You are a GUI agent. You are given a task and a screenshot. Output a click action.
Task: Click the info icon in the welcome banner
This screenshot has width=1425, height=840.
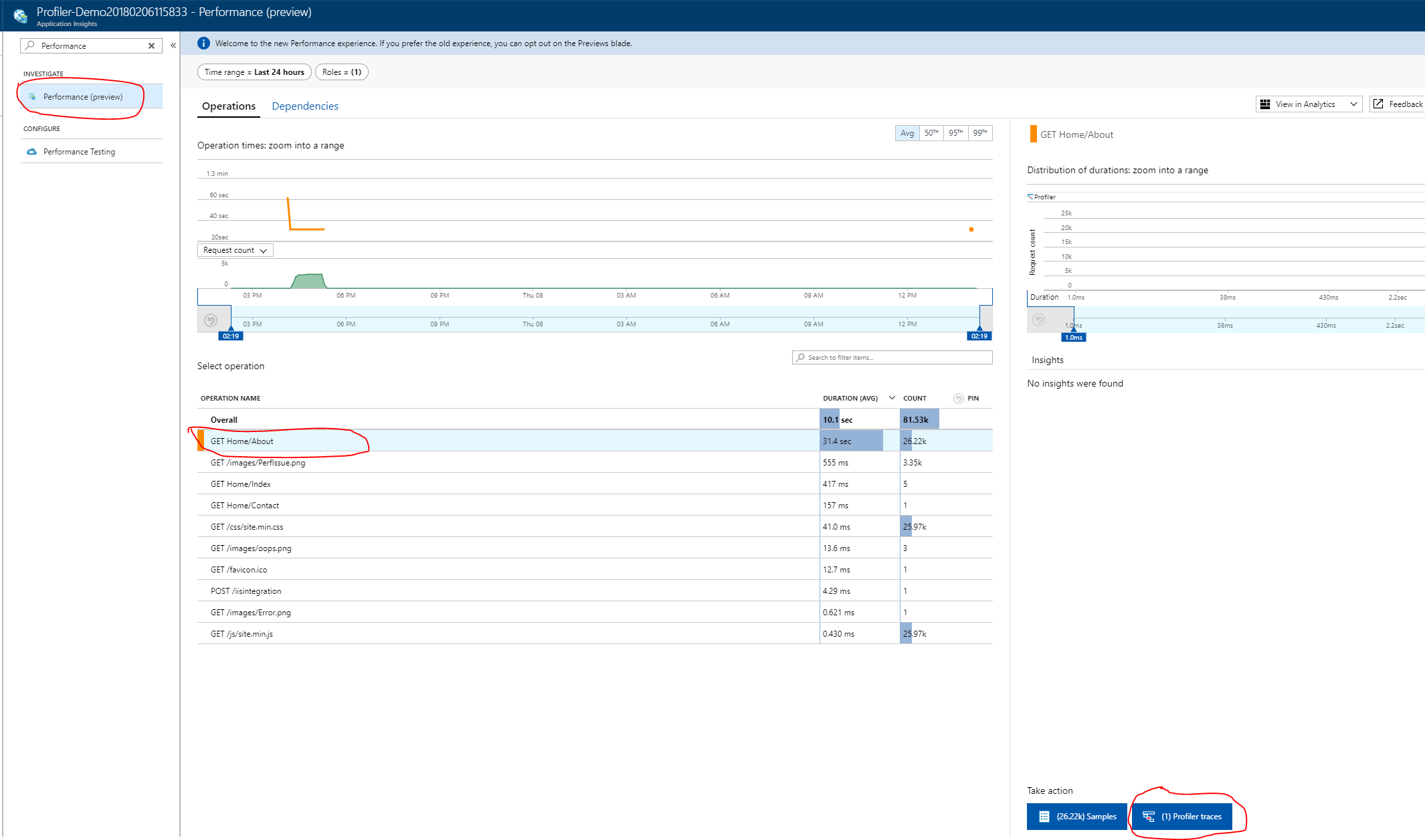(203, 43)
